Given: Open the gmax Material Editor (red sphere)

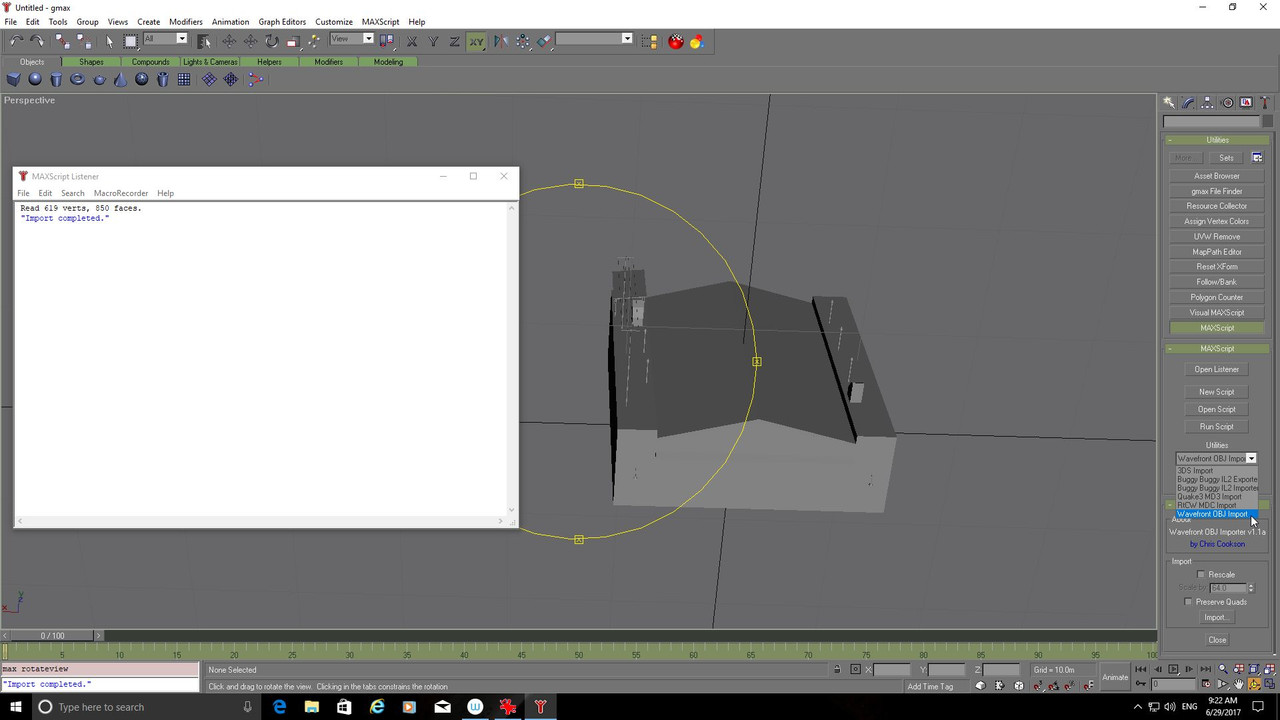Looking at the screenshot, I should pyautogui.click(x=676, y=40).
